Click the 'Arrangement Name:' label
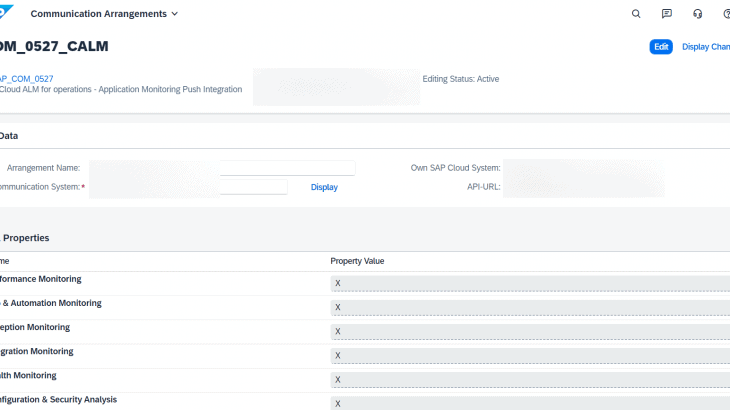The image size is (730, 410). 43,168
